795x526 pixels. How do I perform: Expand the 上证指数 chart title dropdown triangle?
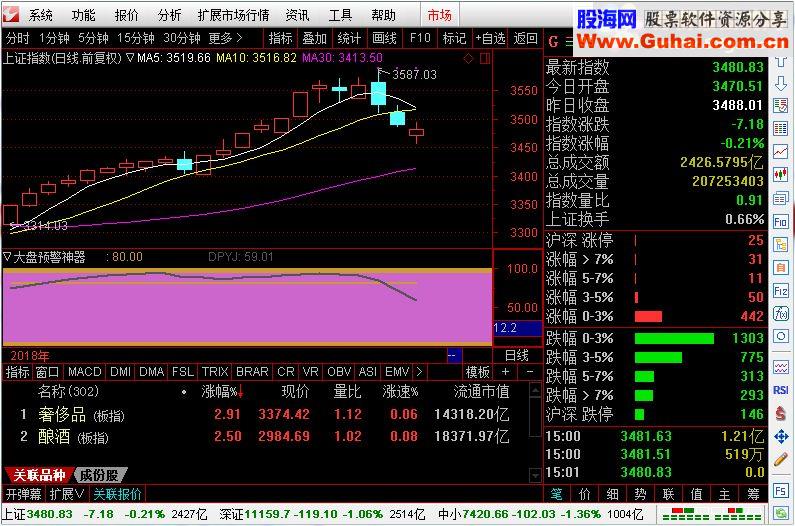(130, 58)
